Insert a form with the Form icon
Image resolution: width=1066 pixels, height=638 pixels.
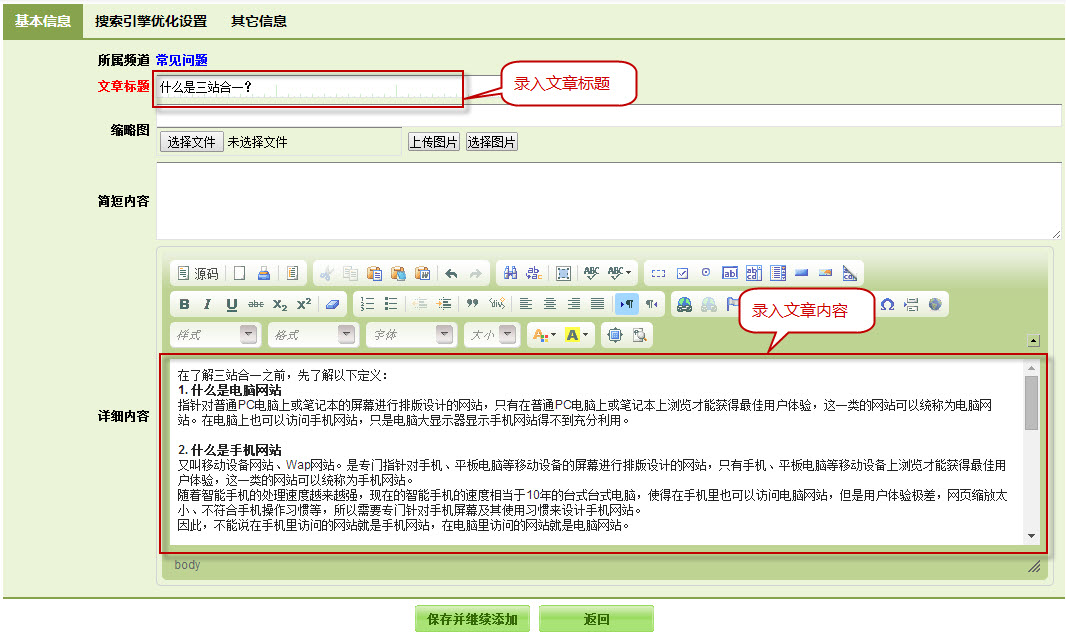[x=658, y=273]
